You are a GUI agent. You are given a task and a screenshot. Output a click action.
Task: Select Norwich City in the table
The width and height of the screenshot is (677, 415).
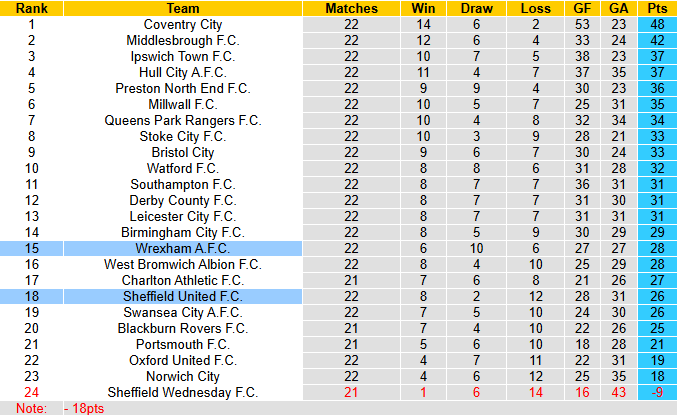(182, 377)
